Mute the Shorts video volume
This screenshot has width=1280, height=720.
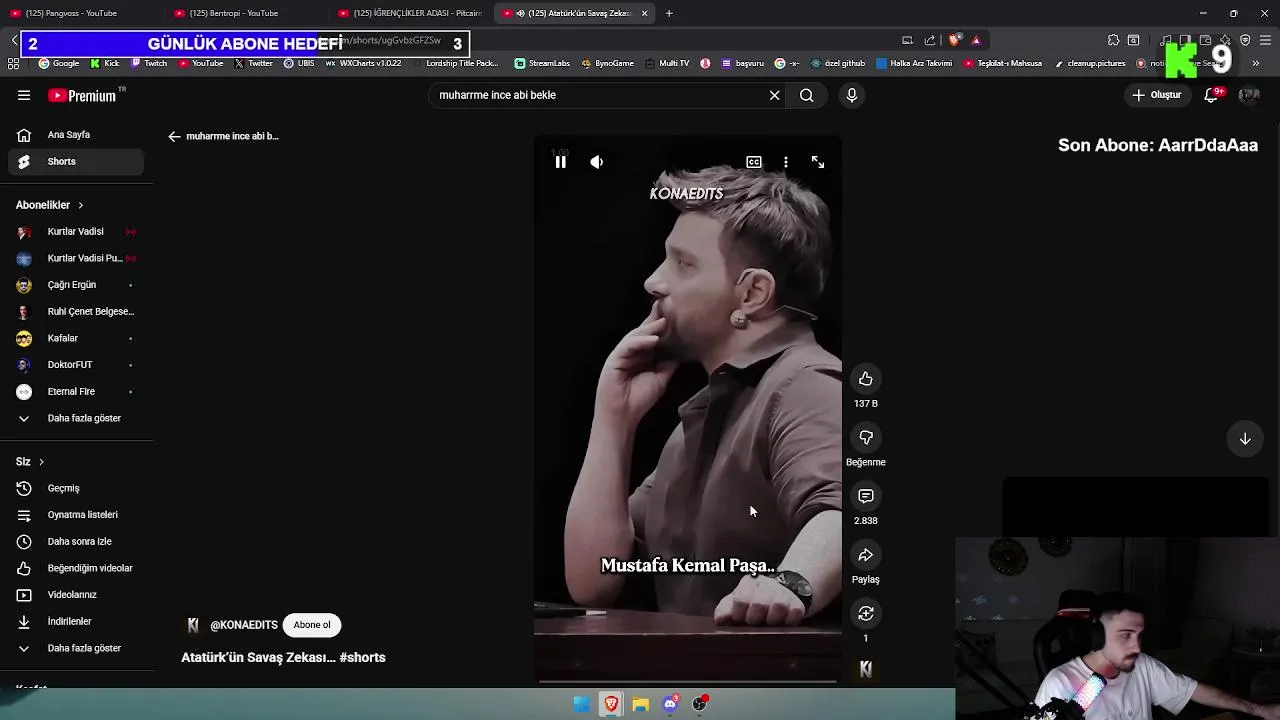click(x=597, y=162)
